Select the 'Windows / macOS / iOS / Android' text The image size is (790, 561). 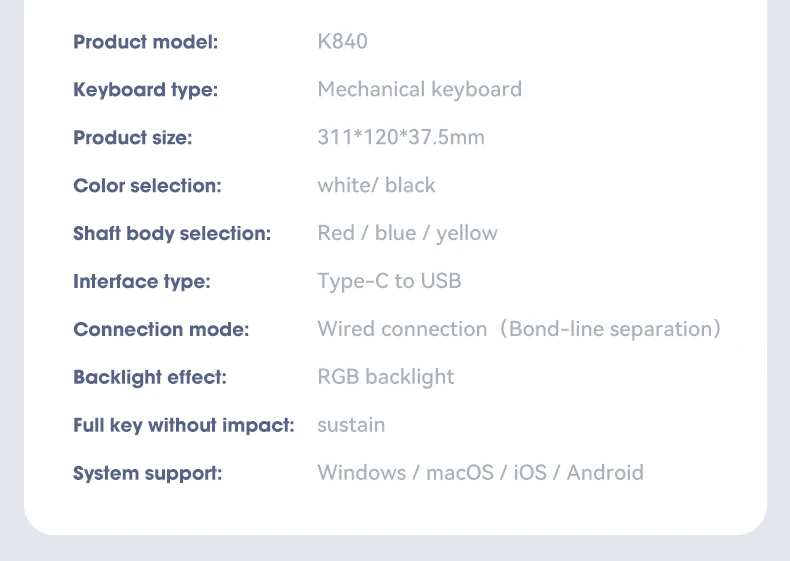point(480,474)
